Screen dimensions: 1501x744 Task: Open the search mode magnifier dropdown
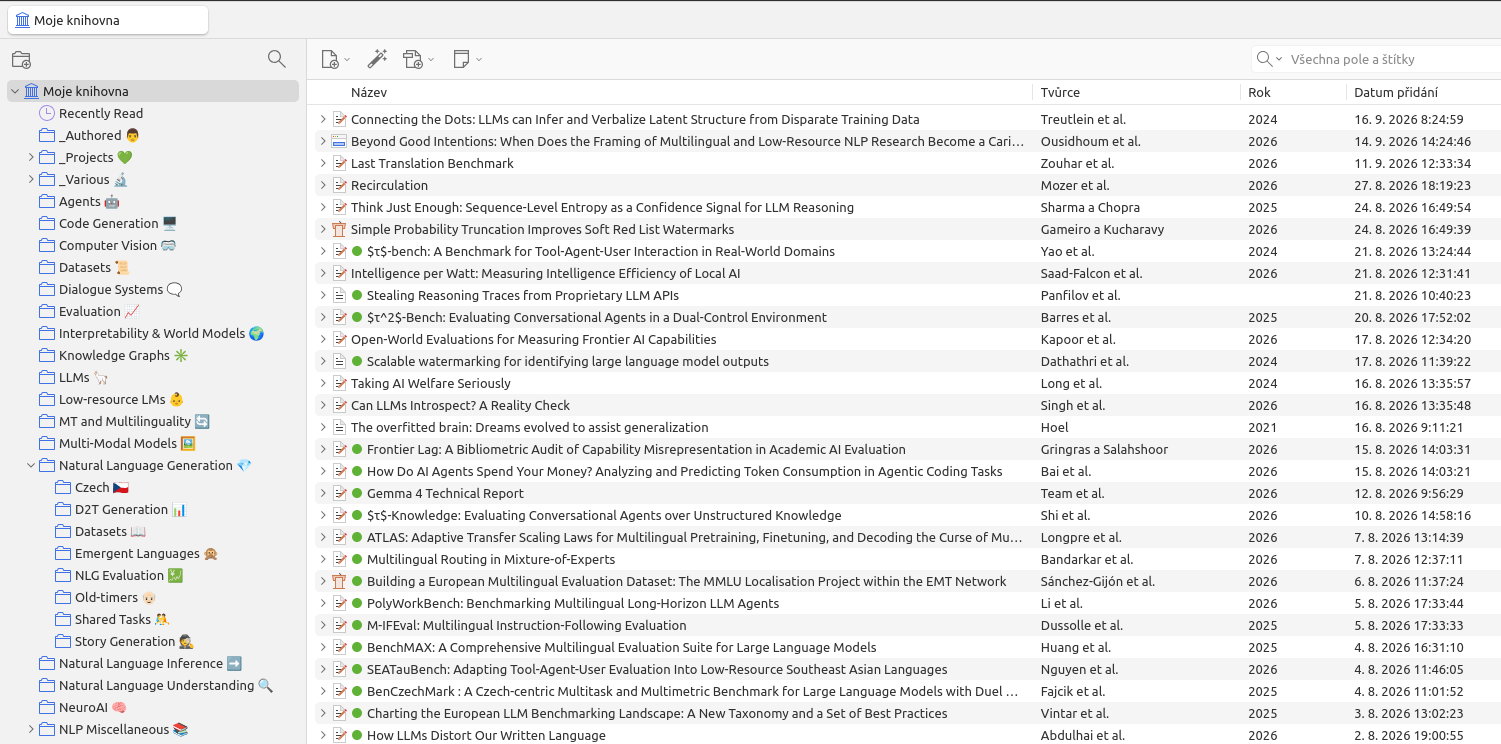[1269, 59]
